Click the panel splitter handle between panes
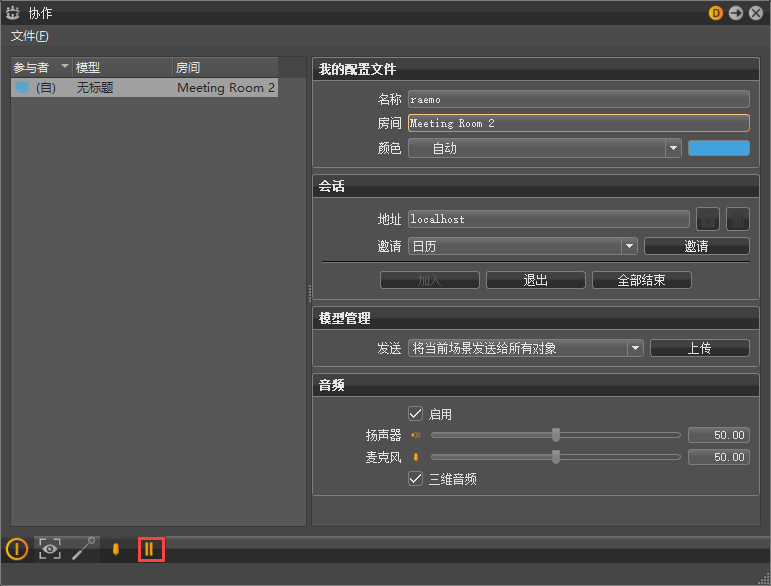This screenshot has height=586, width=771. 309,293
